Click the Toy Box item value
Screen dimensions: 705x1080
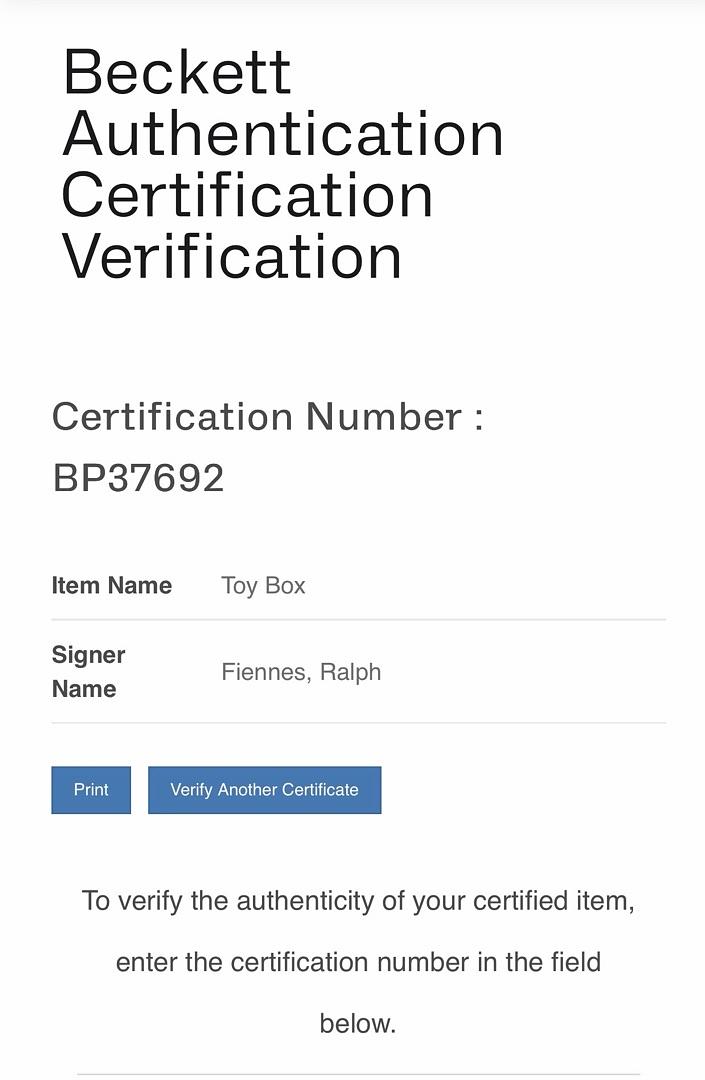pyautogui.click(x=263, y=586)
